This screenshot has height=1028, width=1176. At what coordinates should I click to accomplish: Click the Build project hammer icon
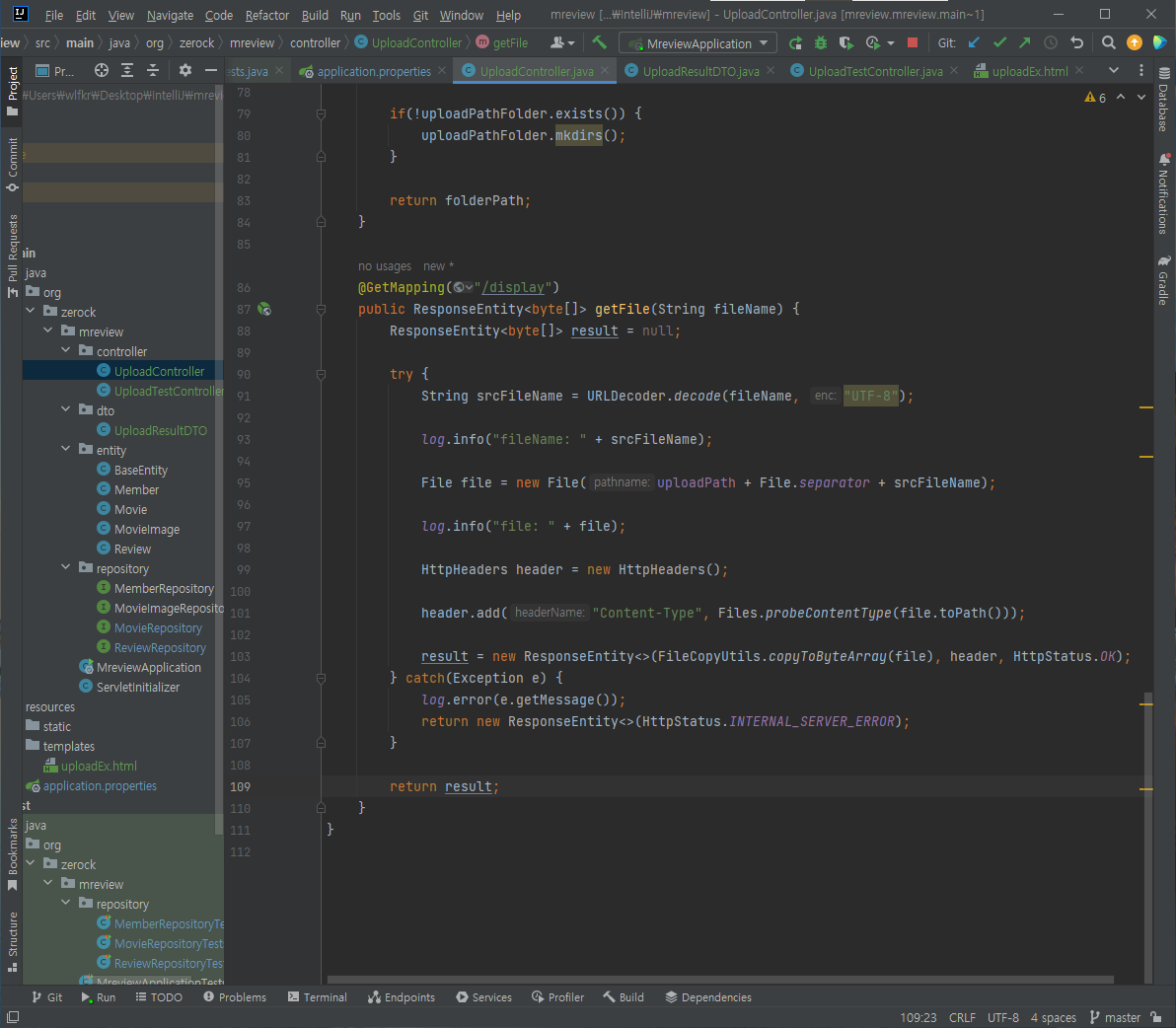tap(599, 42)
